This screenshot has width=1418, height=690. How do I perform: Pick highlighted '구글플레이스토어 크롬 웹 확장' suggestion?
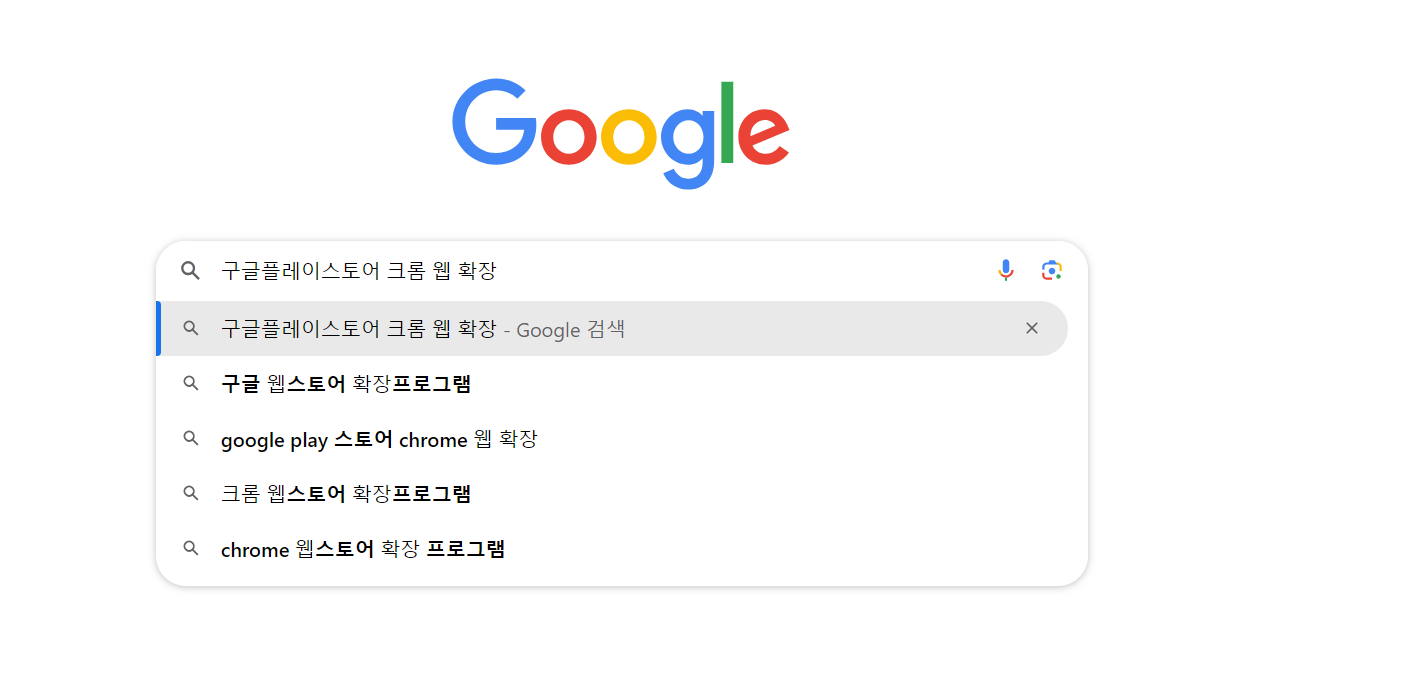click(x=612, y=328)
